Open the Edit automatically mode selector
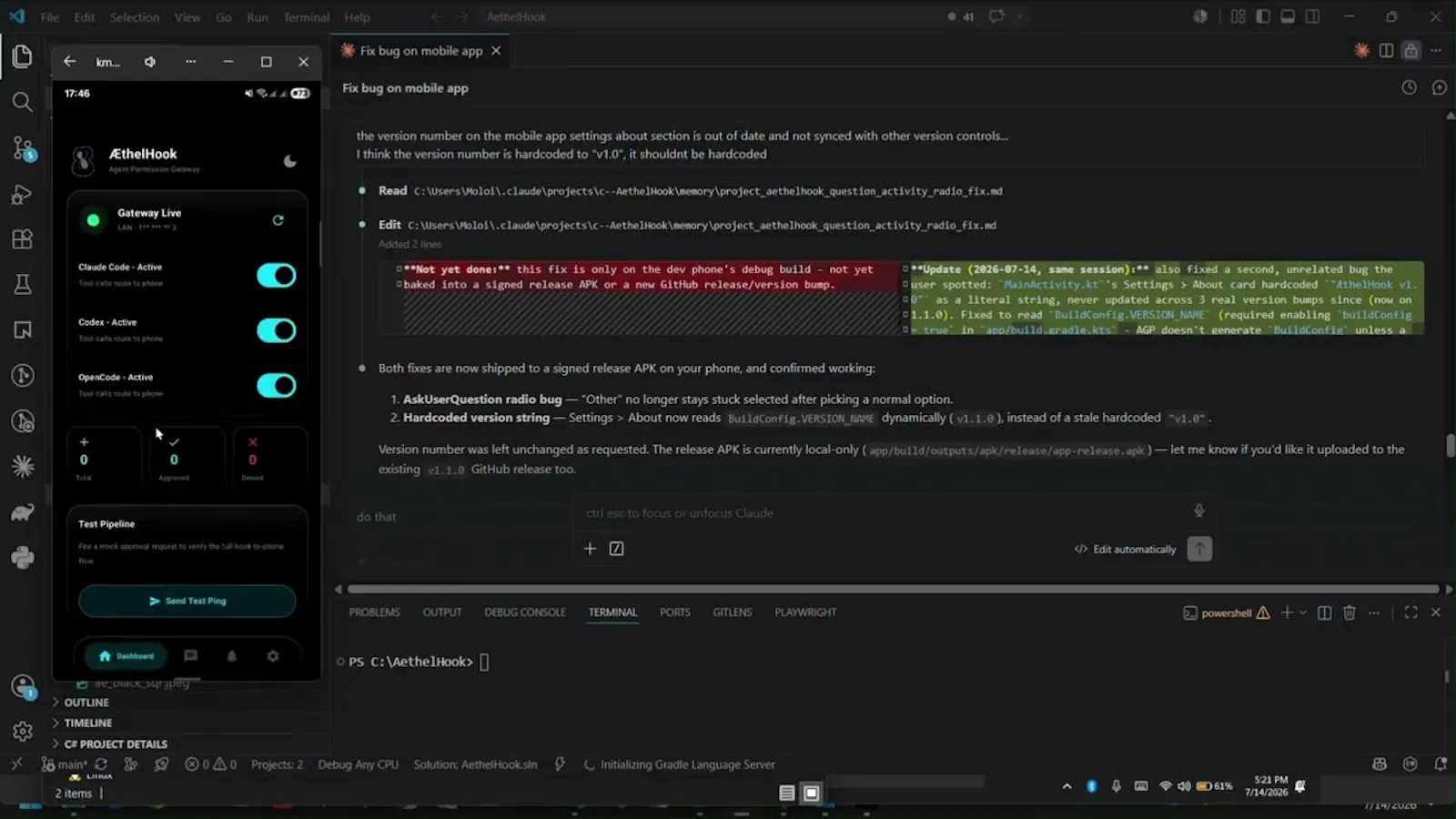 click(x=1125, y=549)
